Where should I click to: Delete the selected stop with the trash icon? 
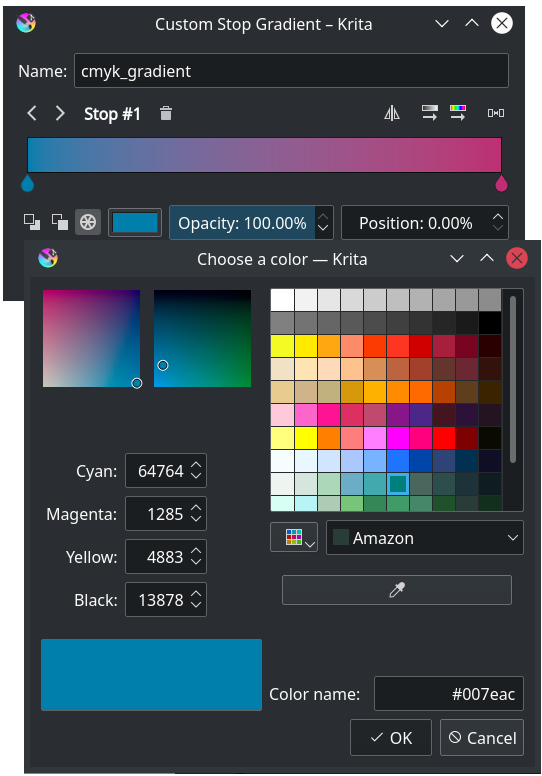point(166,113)
